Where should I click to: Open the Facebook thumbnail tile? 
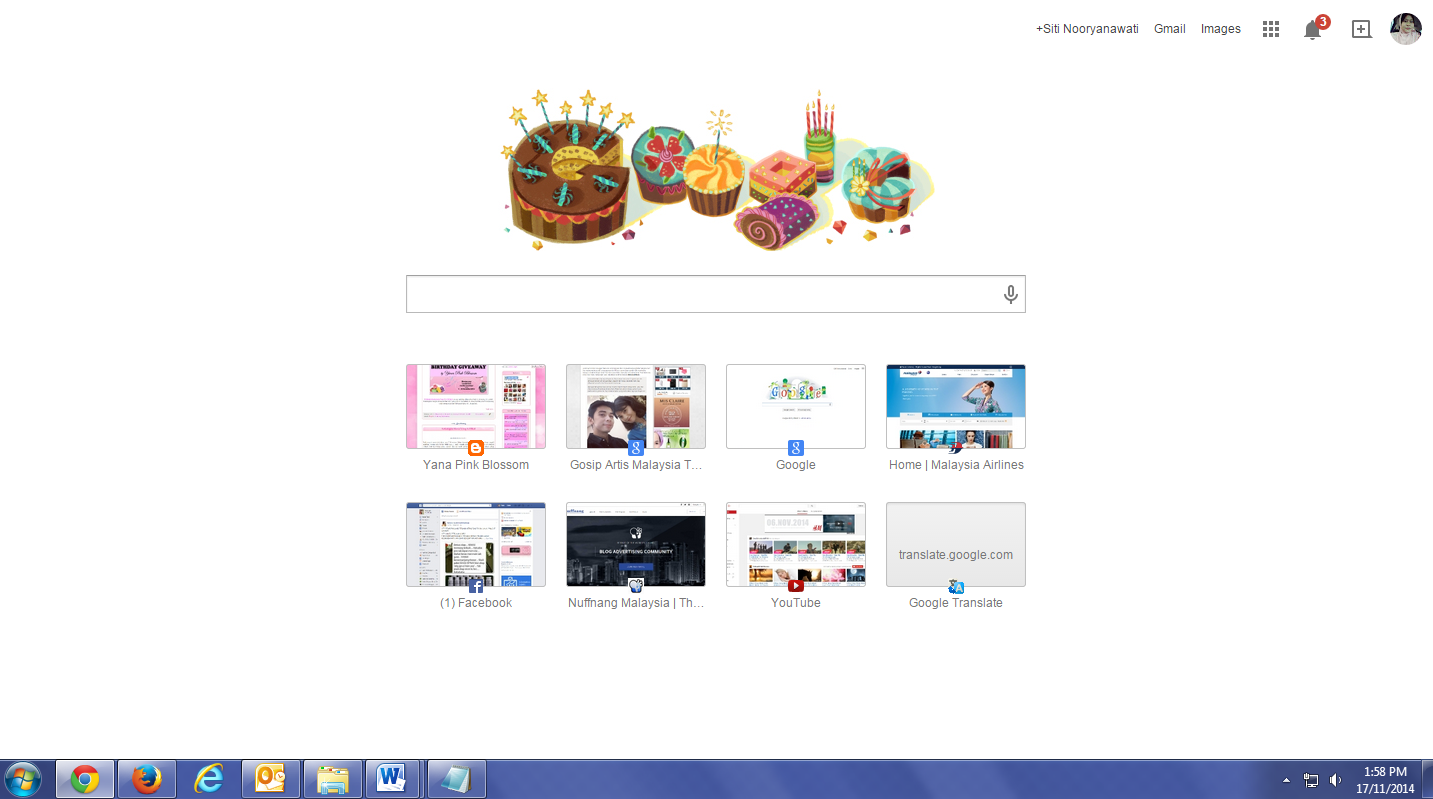(476, 544)
